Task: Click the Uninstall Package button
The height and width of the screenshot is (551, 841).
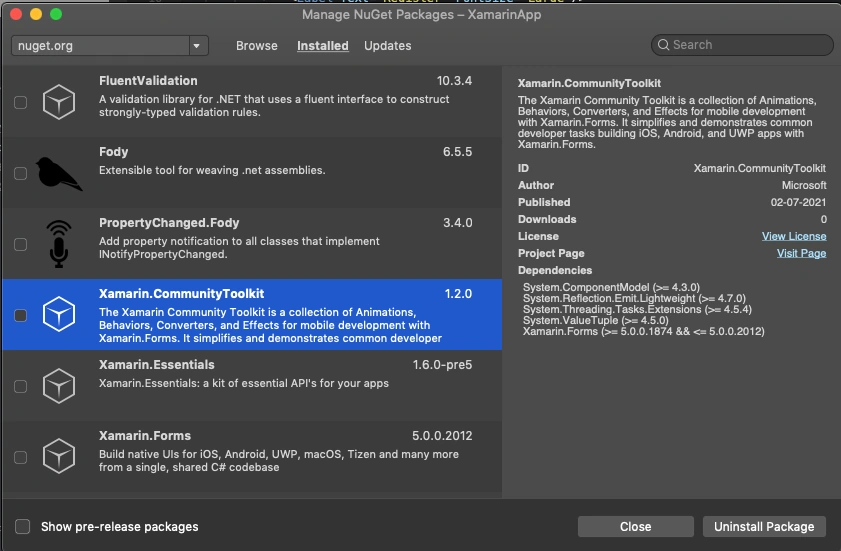Action: click(764, 526)
